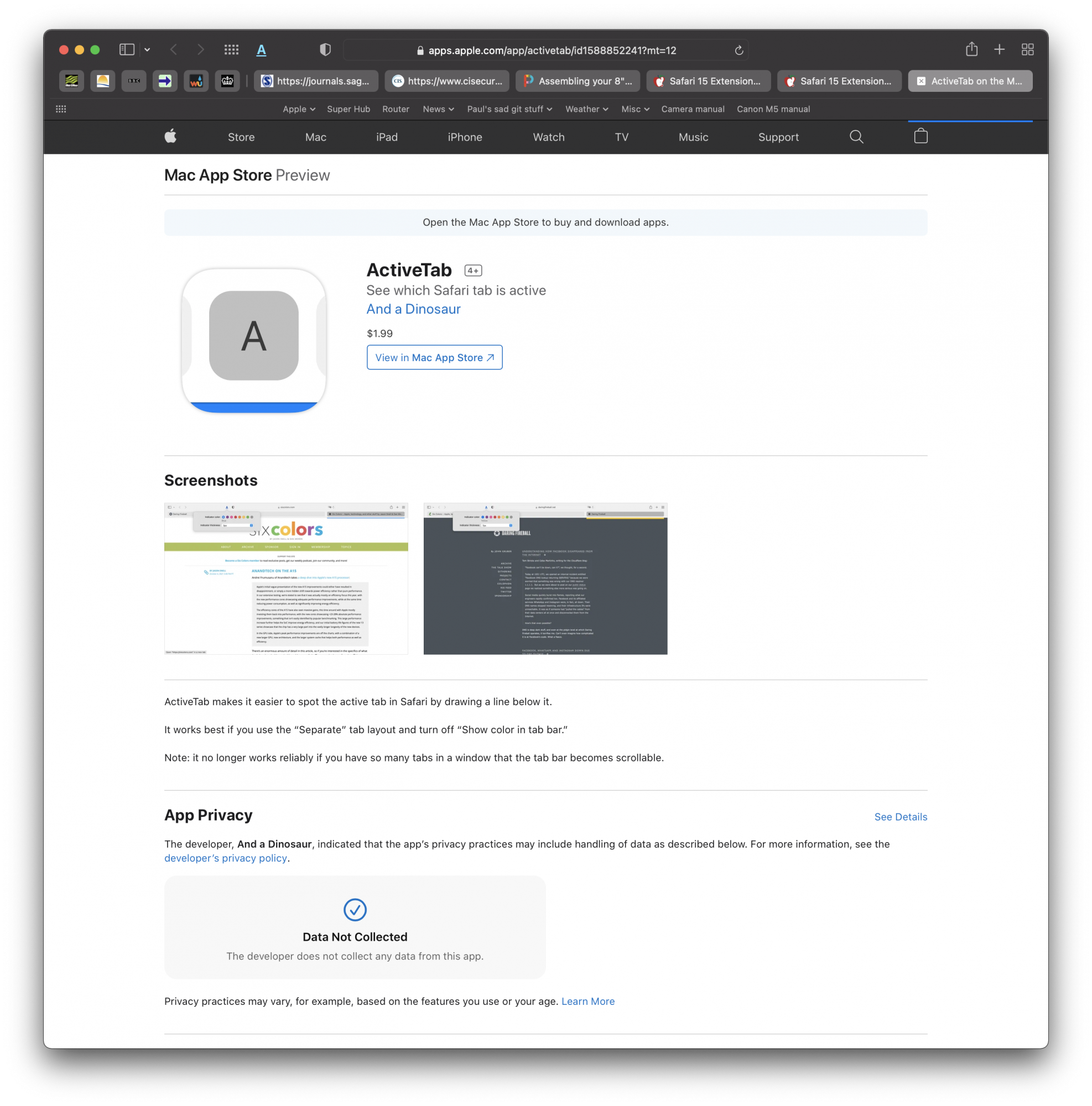Toggle the Safari sidebar
Image resolution: width=1092 pixels, height=1106 pixels.
[127, 50]
